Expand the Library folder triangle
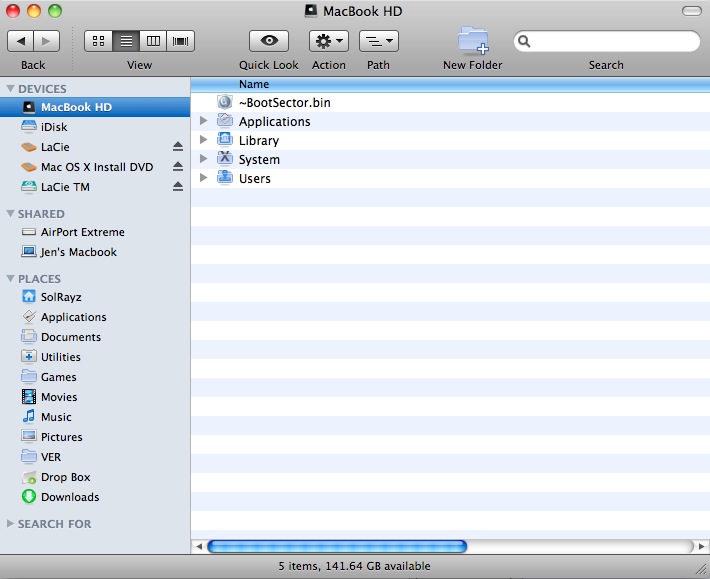 tap(204, 140)
